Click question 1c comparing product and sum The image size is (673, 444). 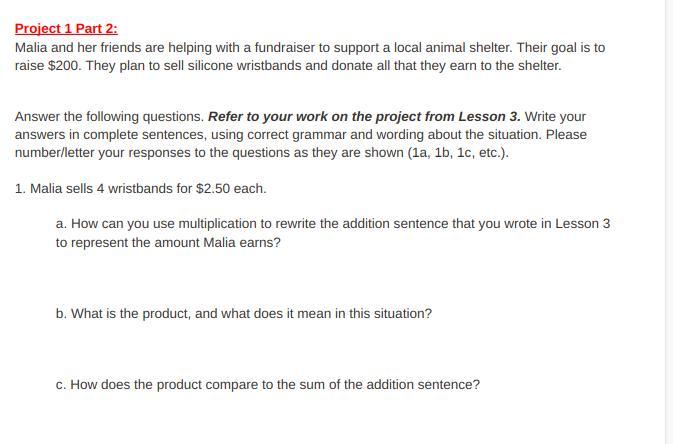[268, 384]
